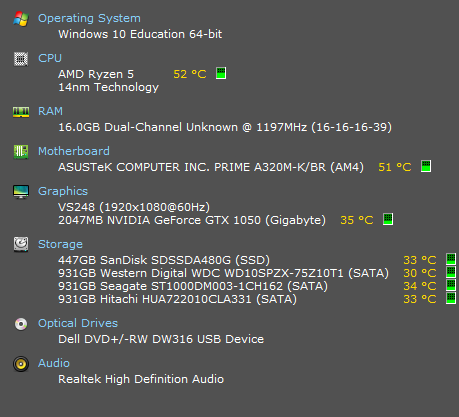
Task: Open the Storage section heading
Action: tap(60, 244)
